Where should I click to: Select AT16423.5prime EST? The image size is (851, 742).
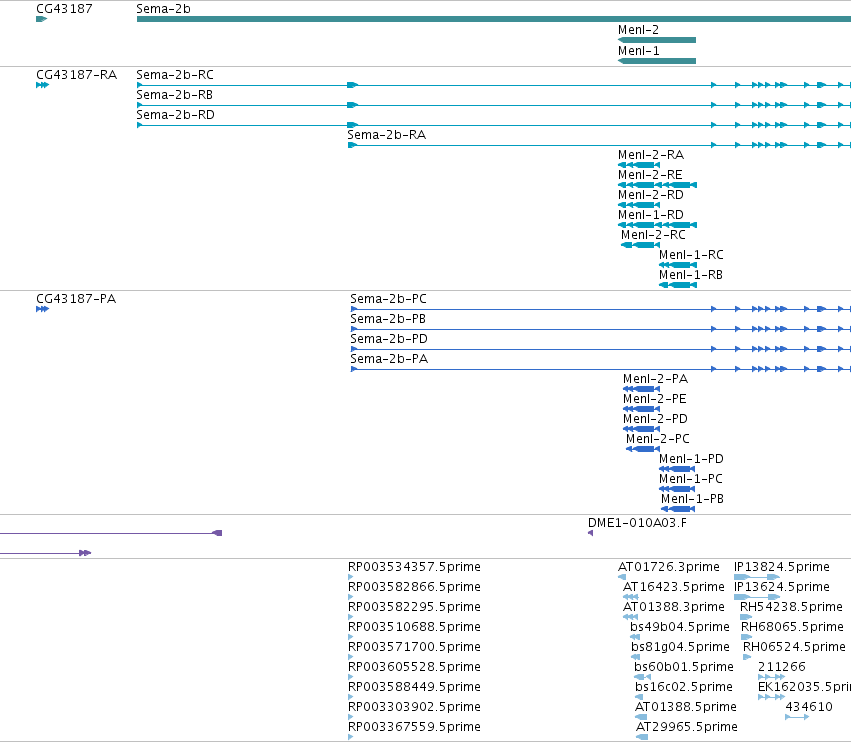pyautogui.click(x=631, y=597)
